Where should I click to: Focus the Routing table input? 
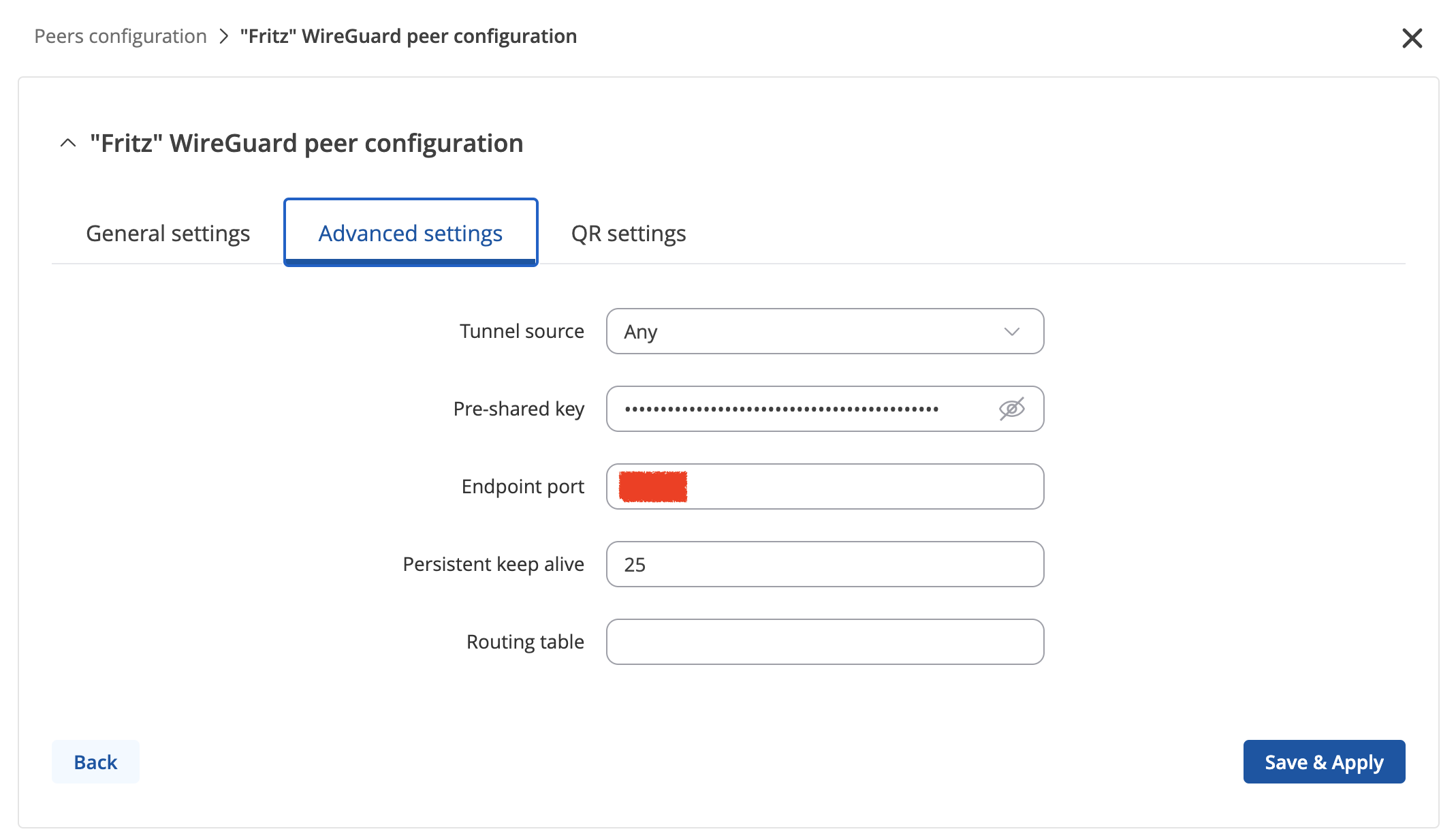point(825,642)
